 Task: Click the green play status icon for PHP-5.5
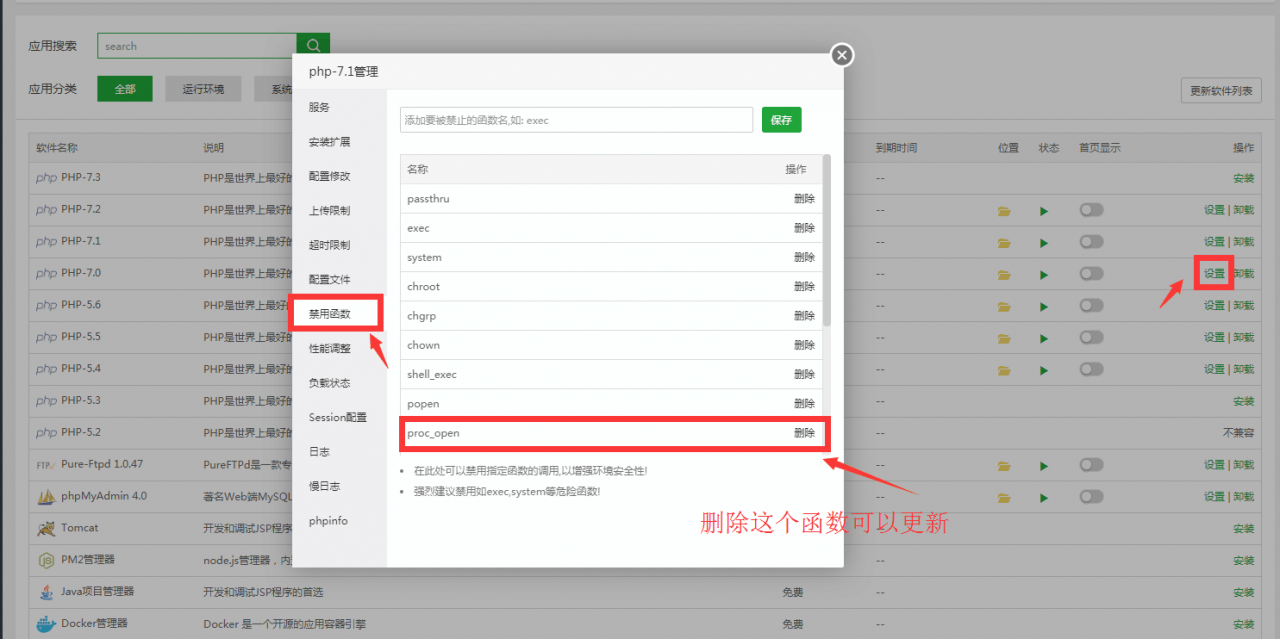1044,338
